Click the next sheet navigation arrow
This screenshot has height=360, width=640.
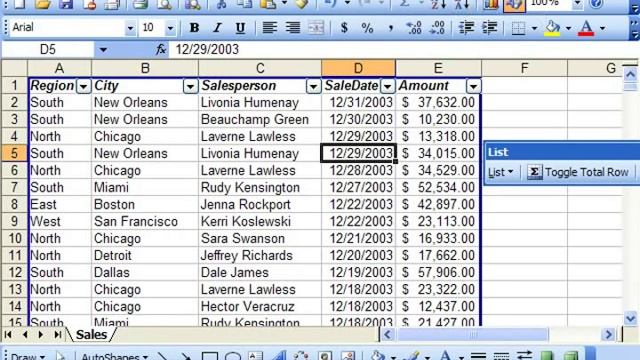click(41, 335)
